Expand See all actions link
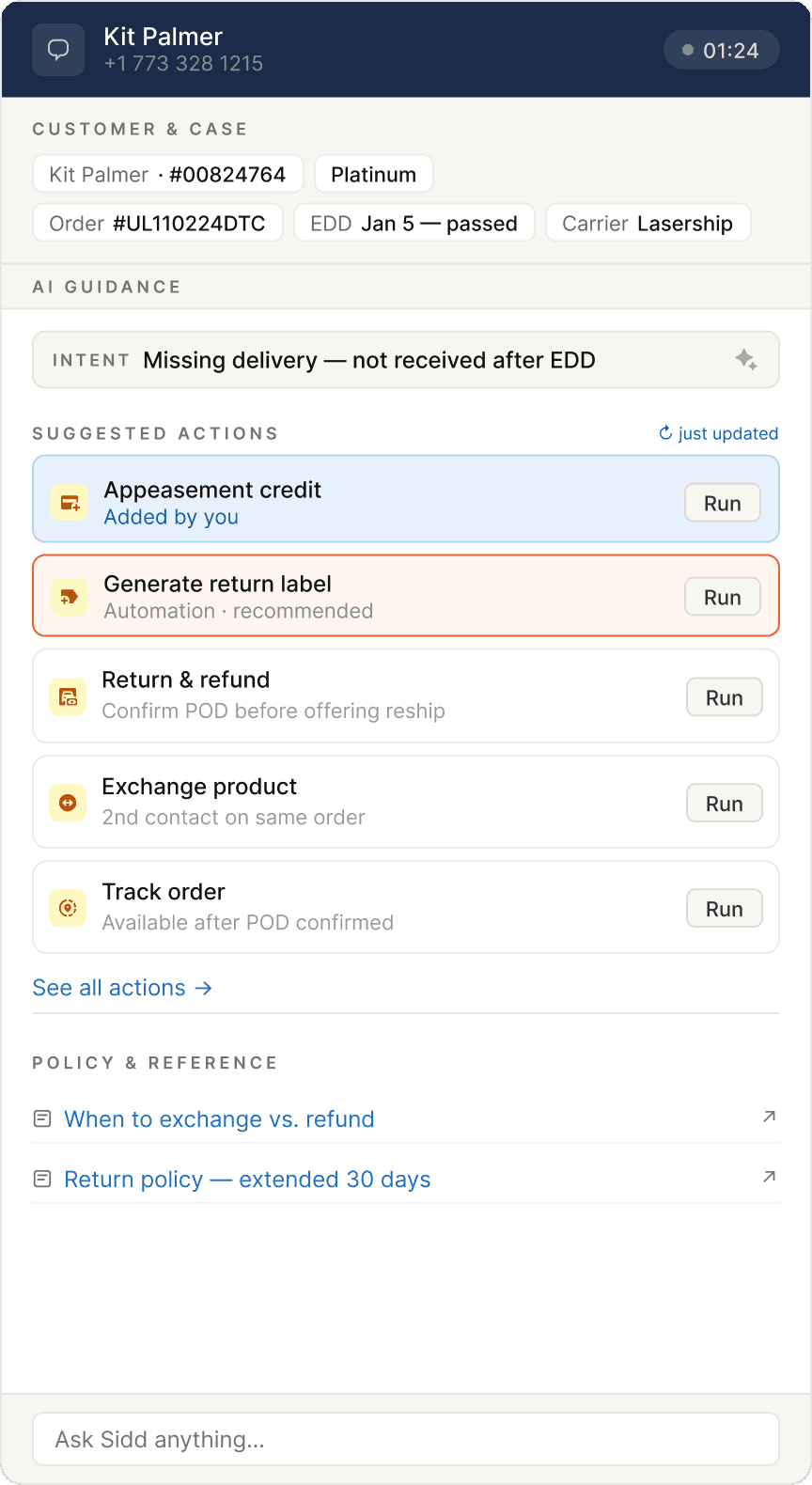This screenshot has height=1485, width=812. tap(122, 988)
